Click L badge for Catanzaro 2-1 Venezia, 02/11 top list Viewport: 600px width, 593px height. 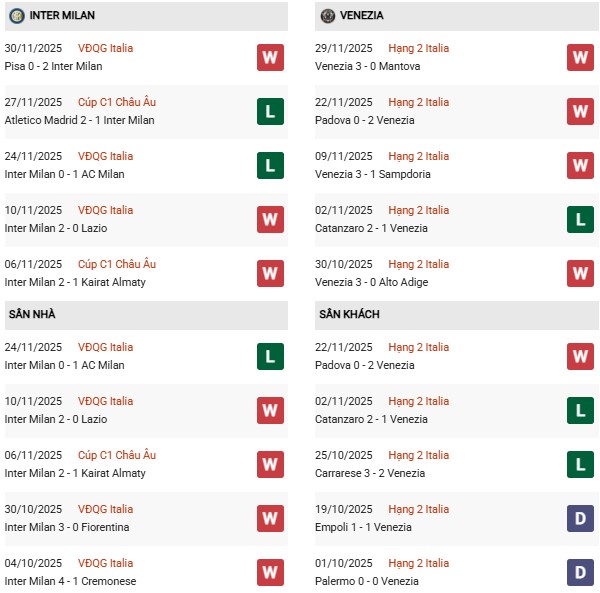point(580,219)
